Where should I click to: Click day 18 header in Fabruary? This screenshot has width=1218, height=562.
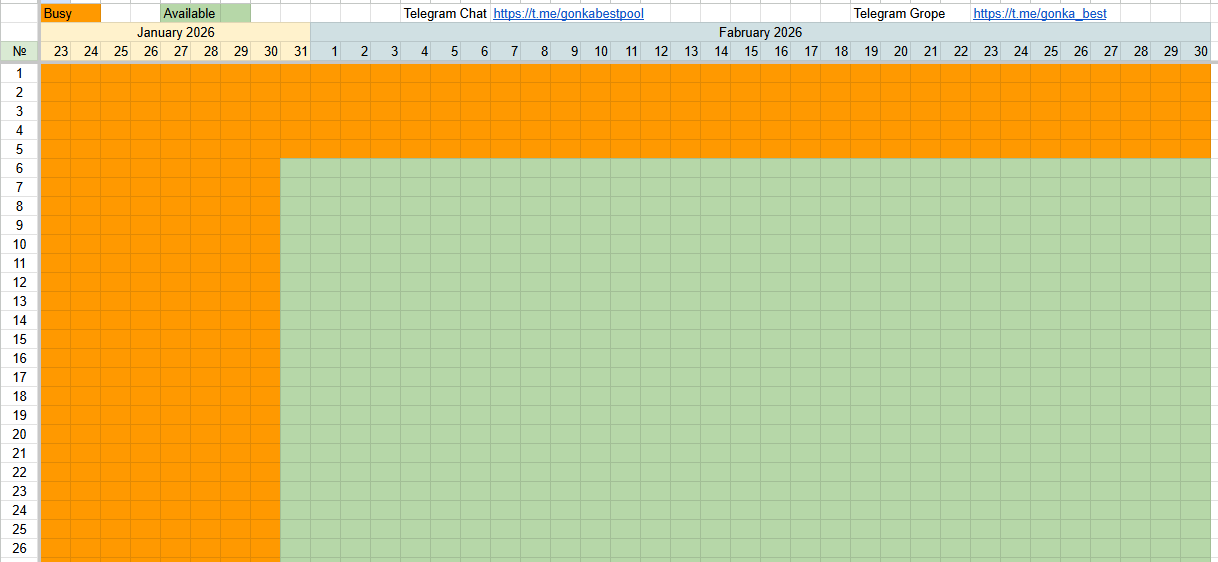pos(841,51)
